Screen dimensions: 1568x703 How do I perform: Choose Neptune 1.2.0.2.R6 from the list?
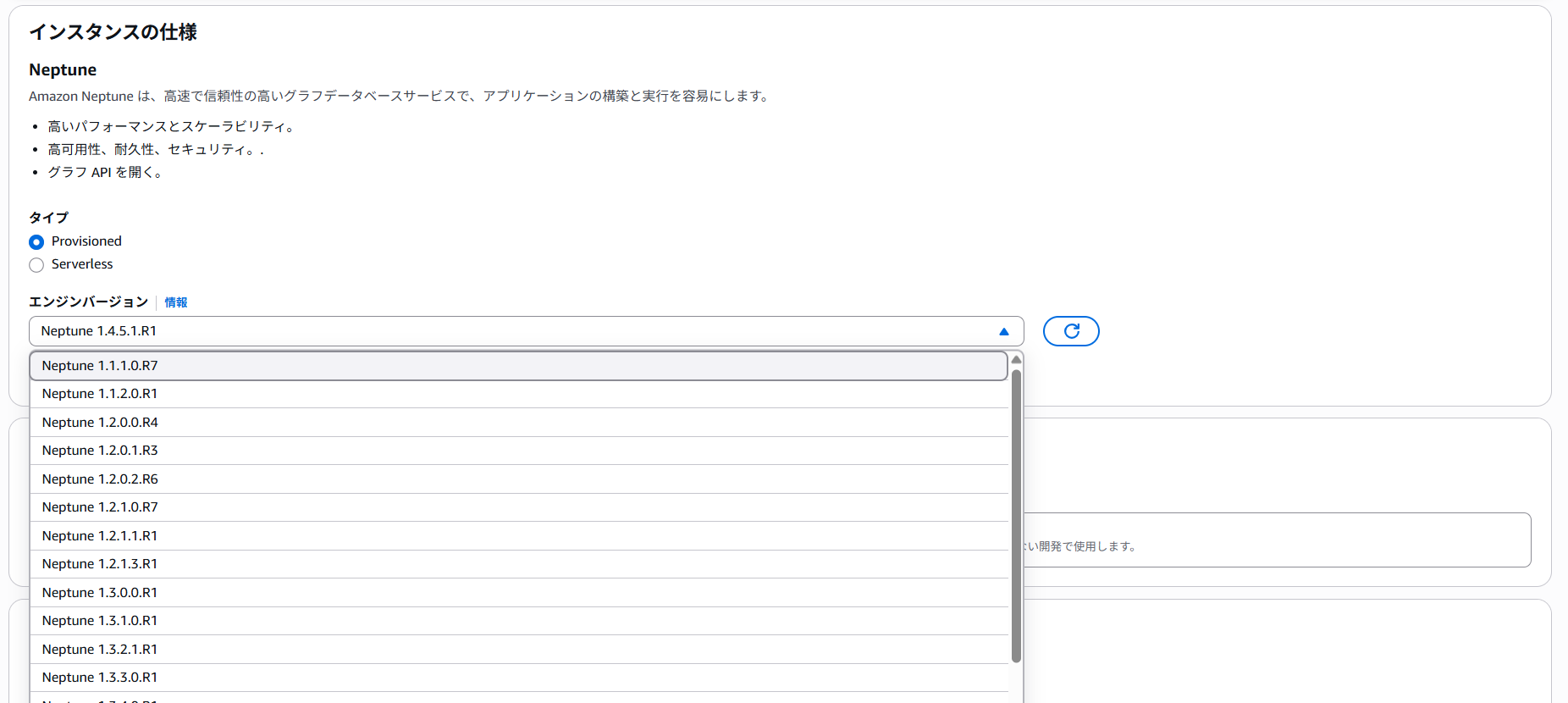pos(519,479)
